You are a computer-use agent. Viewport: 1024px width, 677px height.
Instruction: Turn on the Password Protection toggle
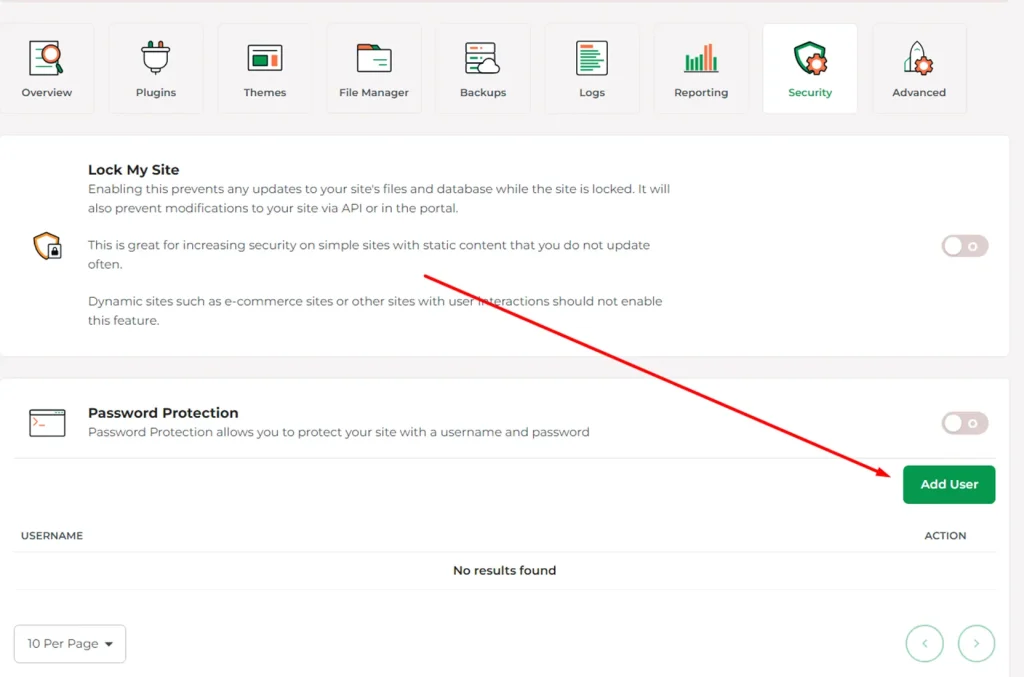[x=965, y=423]
